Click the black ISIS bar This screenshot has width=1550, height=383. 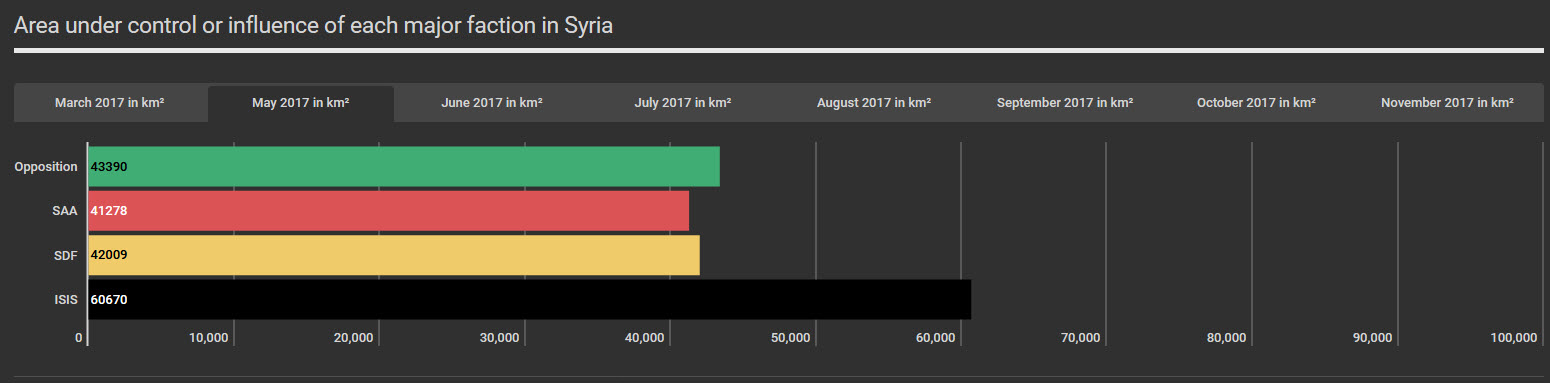[530, 299]
